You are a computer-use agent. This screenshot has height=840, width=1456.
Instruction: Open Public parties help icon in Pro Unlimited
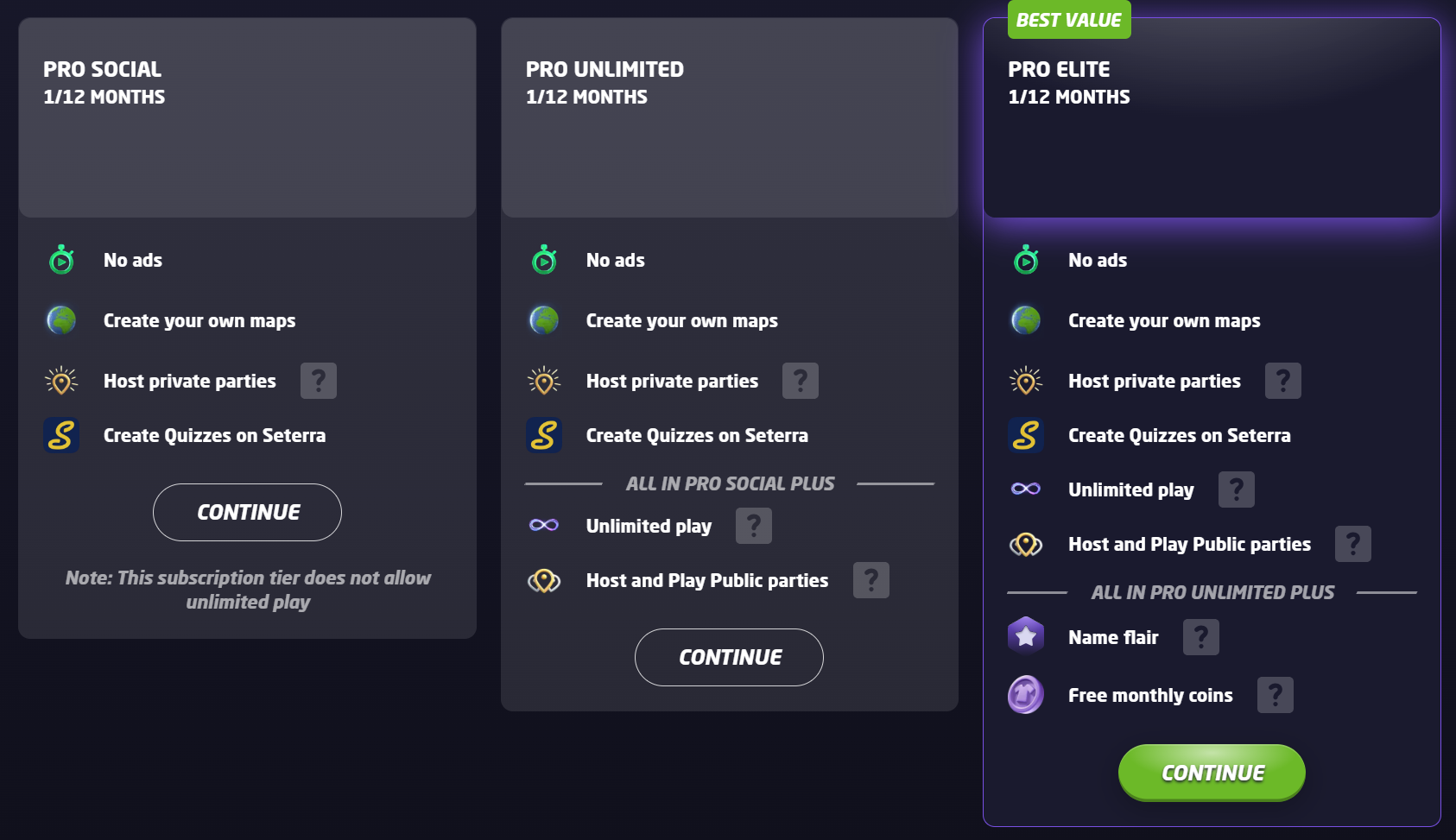point(871,580)
